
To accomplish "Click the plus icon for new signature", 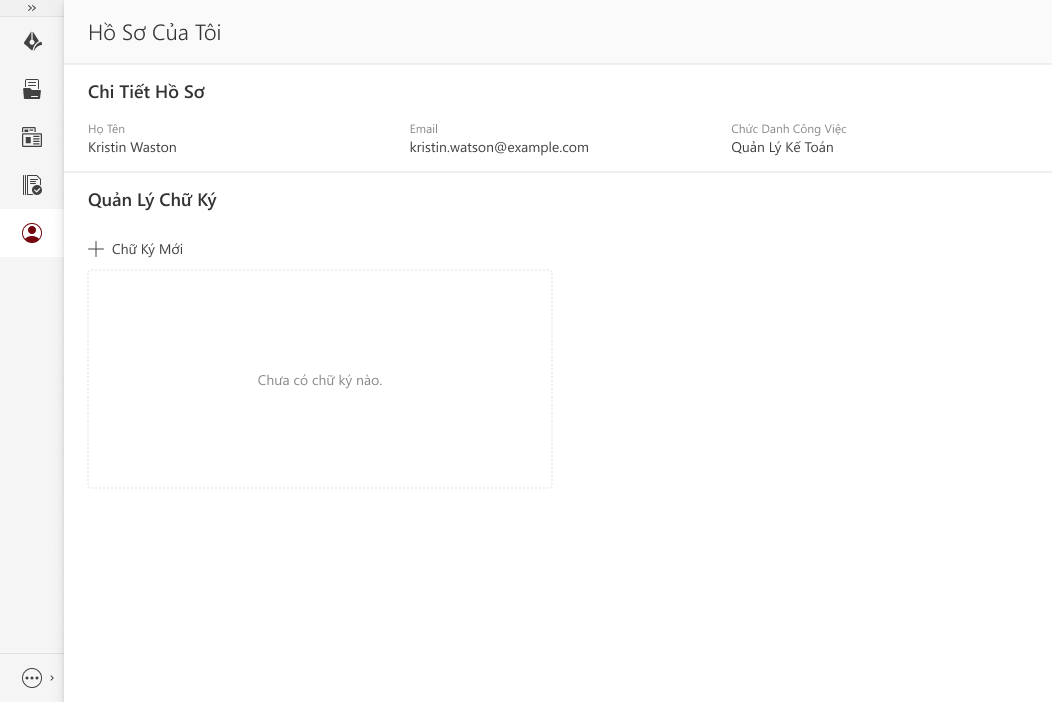I will 96,249.
